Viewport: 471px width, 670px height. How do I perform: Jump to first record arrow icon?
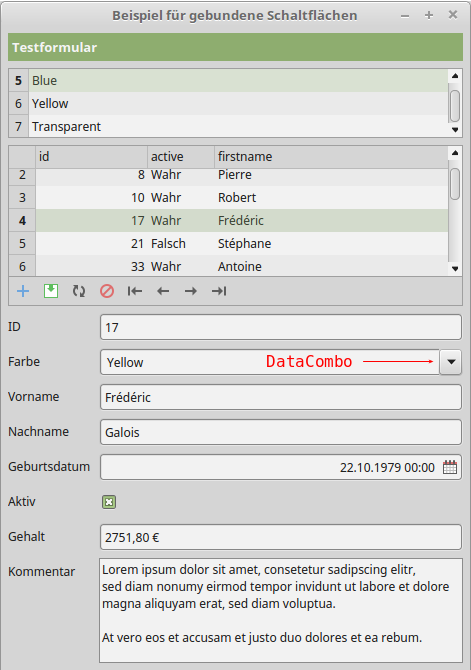click(x=135, y=291)
